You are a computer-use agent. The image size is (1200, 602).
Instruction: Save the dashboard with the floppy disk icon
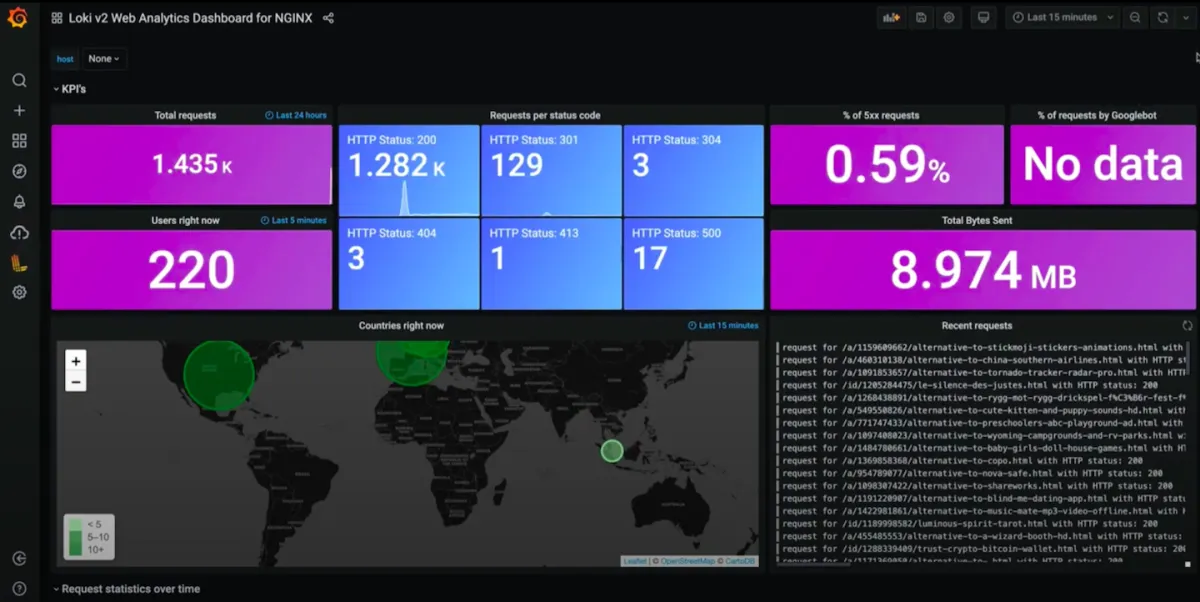[x=921, y=17]
